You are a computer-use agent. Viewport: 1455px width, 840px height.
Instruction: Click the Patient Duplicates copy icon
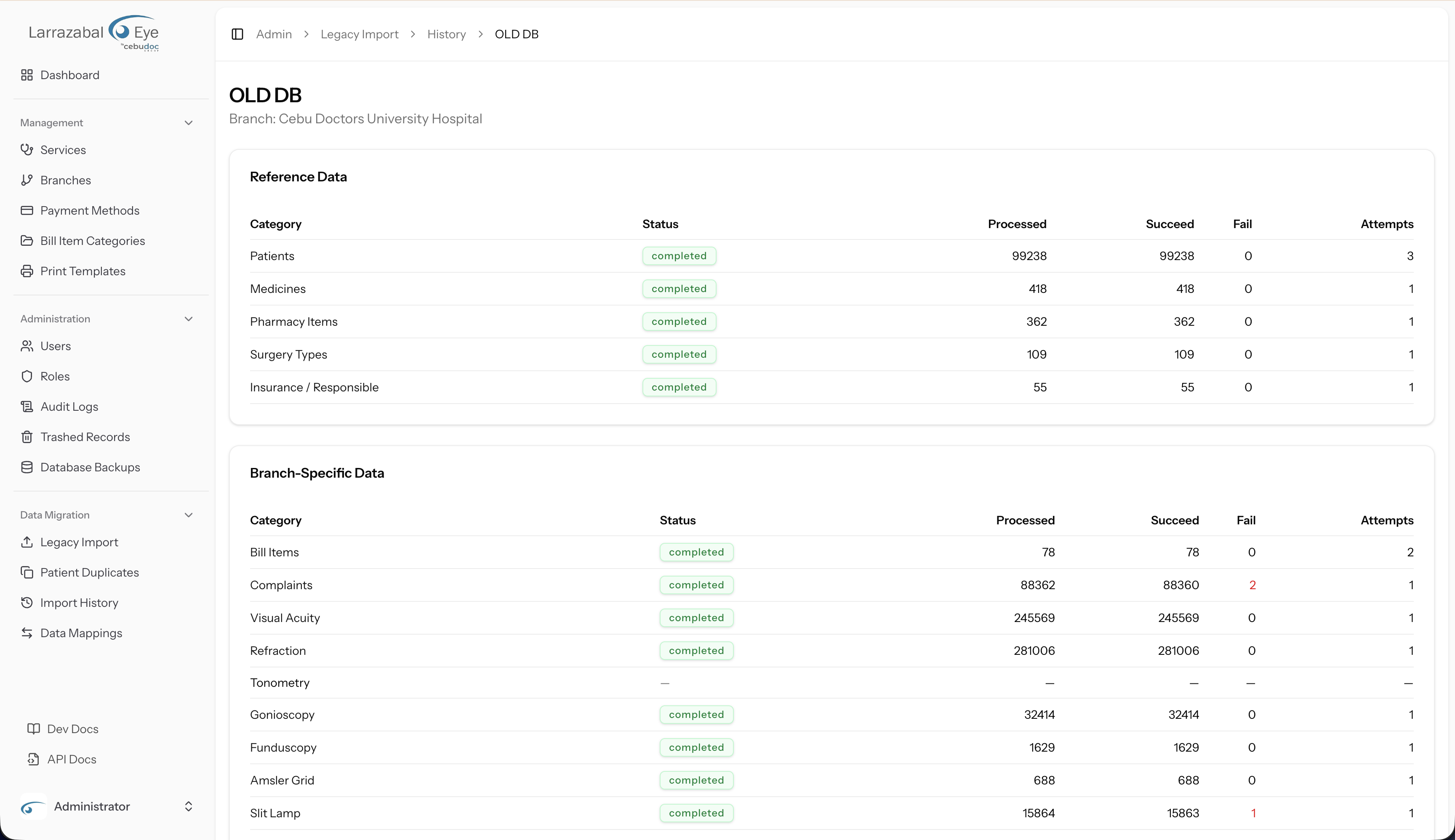click(x=27, y=572)
